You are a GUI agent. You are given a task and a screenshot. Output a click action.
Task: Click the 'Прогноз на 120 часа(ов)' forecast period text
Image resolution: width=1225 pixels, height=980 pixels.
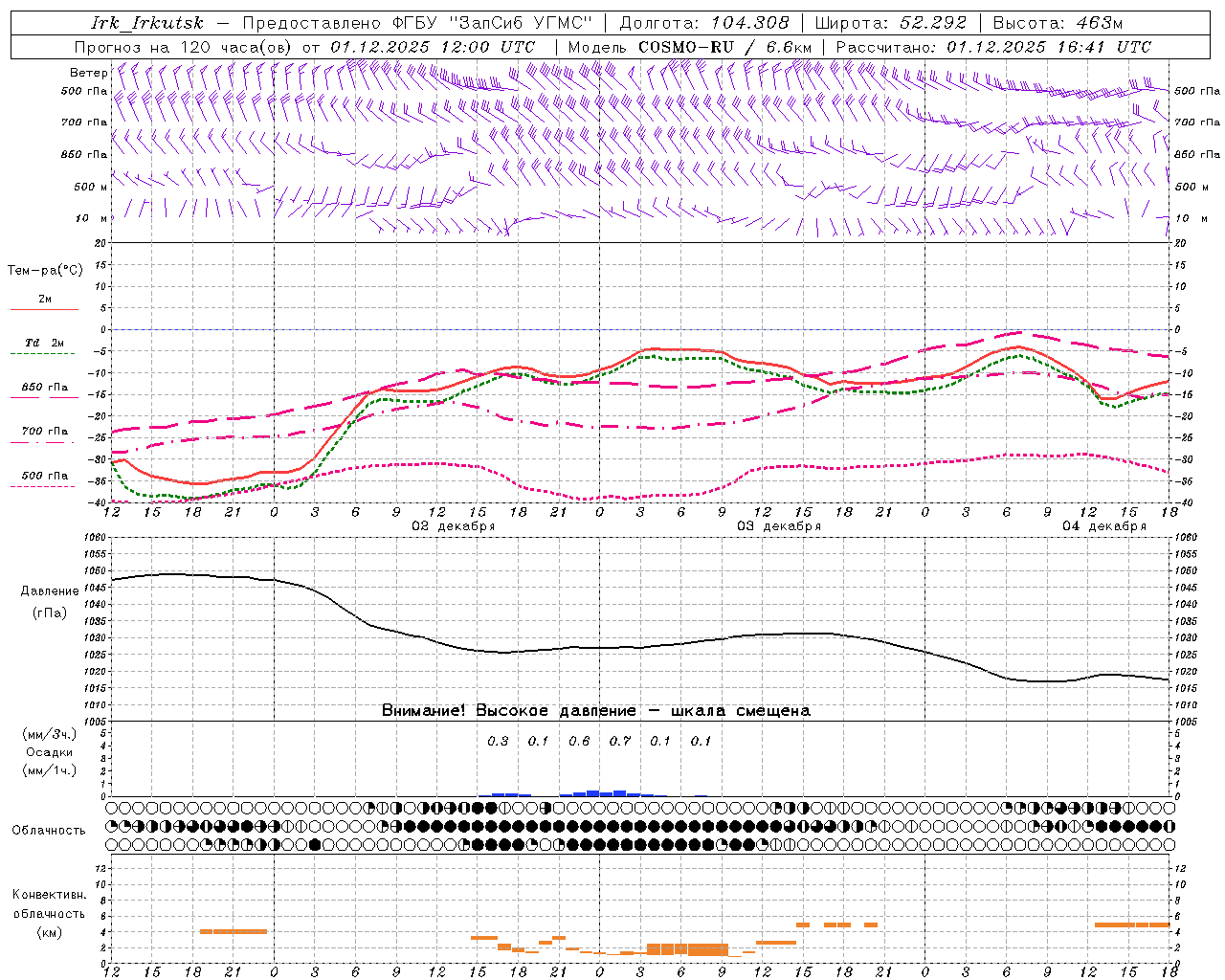pyautogui.click(x=184, y=47)
